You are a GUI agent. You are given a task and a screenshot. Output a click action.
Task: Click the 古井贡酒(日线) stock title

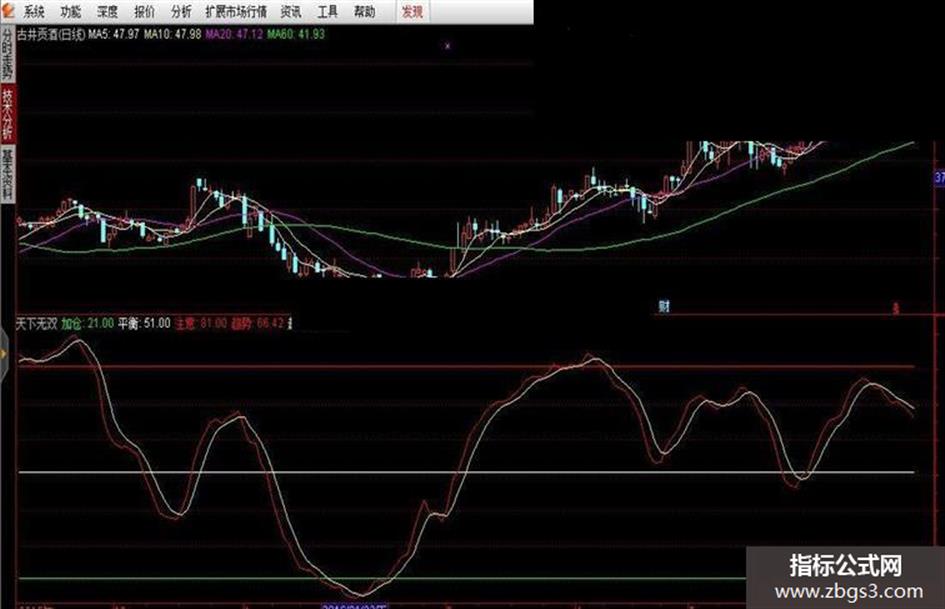(51, 34)
